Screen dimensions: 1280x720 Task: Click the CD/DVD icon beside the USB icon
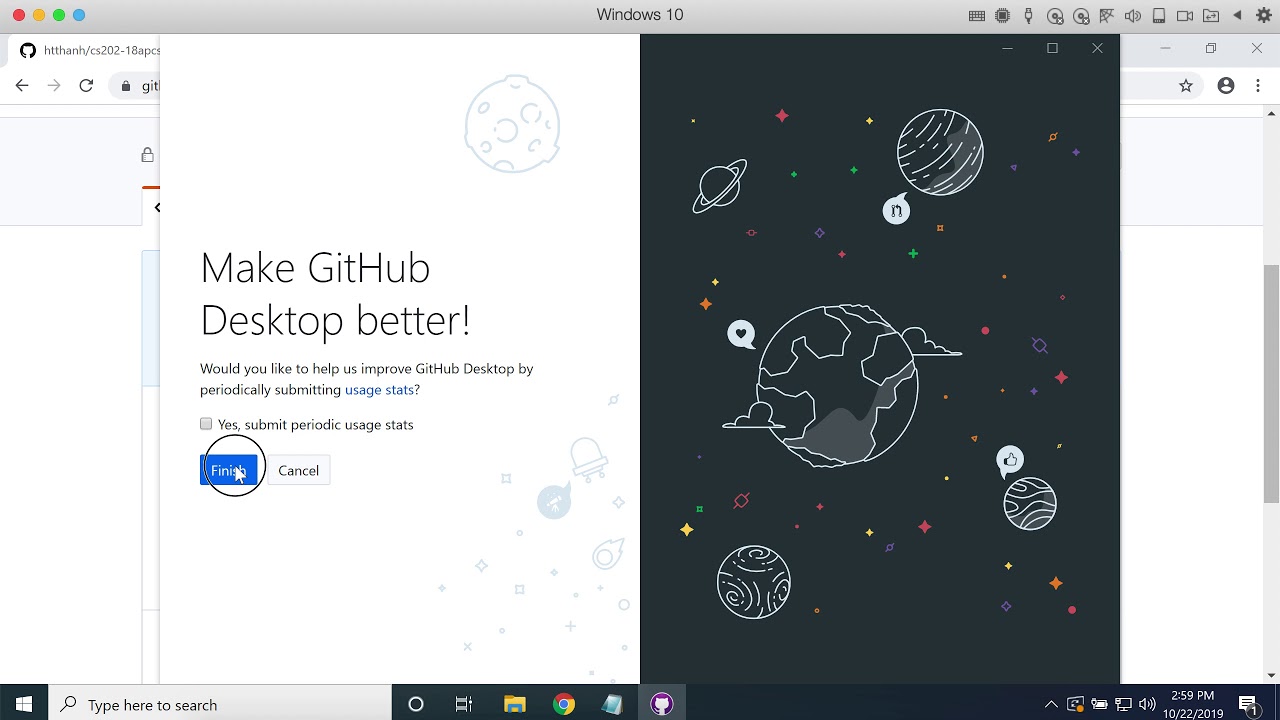1055,16
